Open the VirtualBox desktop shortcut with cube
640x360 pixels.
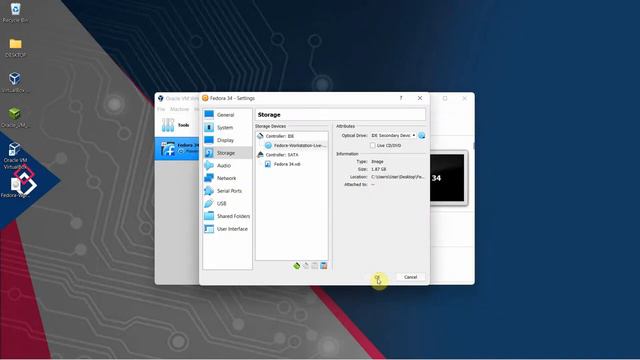tap(15, 82)
